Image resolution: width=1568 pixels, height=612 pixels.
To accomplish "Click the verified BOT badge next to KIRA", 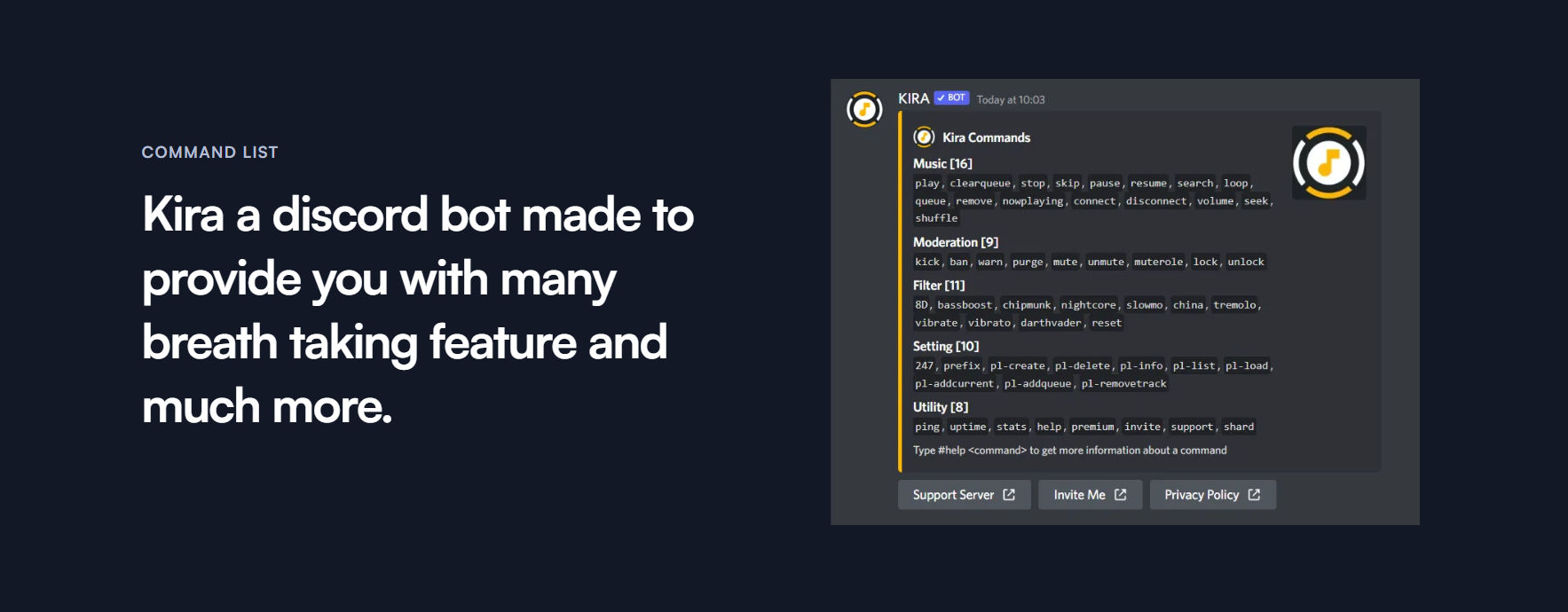I will 951,98.
